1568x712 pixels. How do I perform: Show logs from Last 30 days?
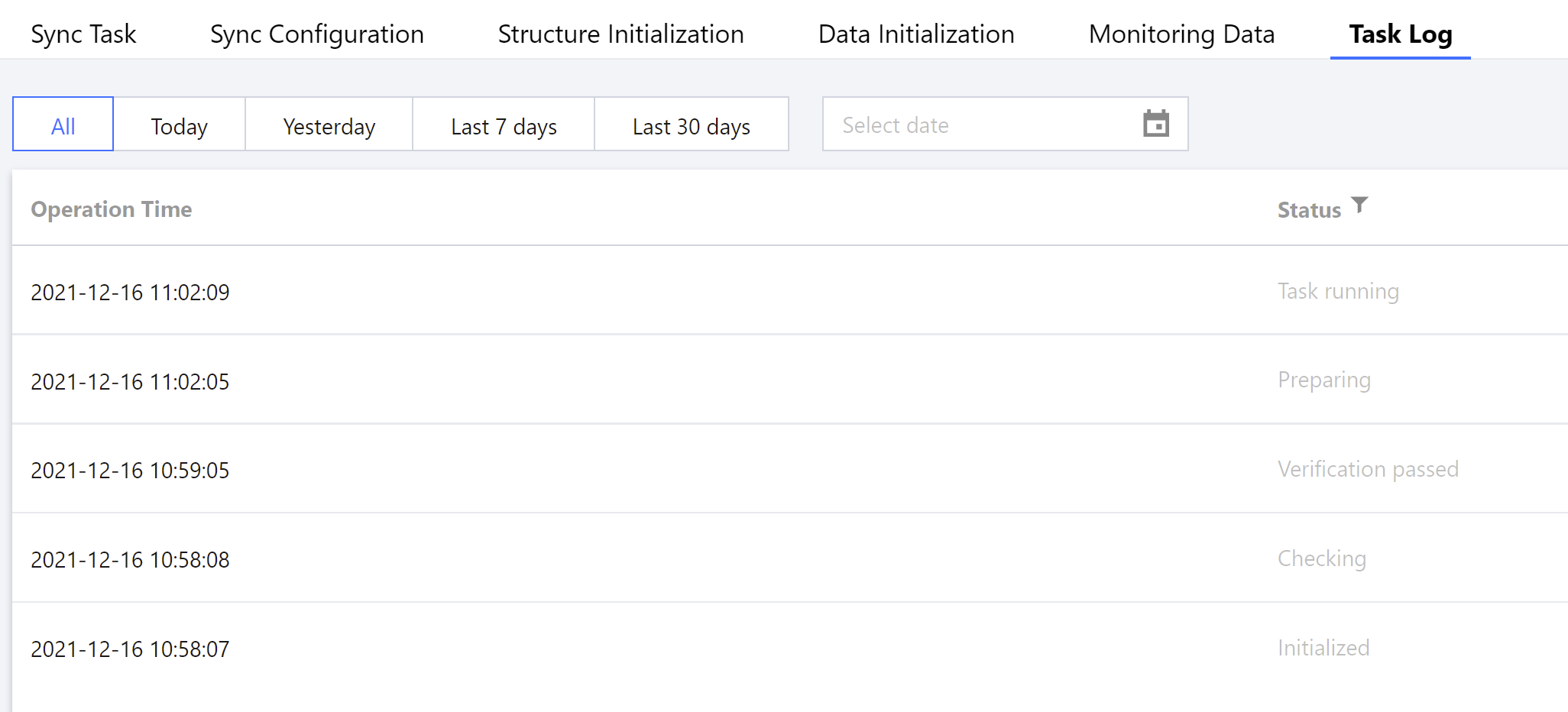click(x=691, y=125)
